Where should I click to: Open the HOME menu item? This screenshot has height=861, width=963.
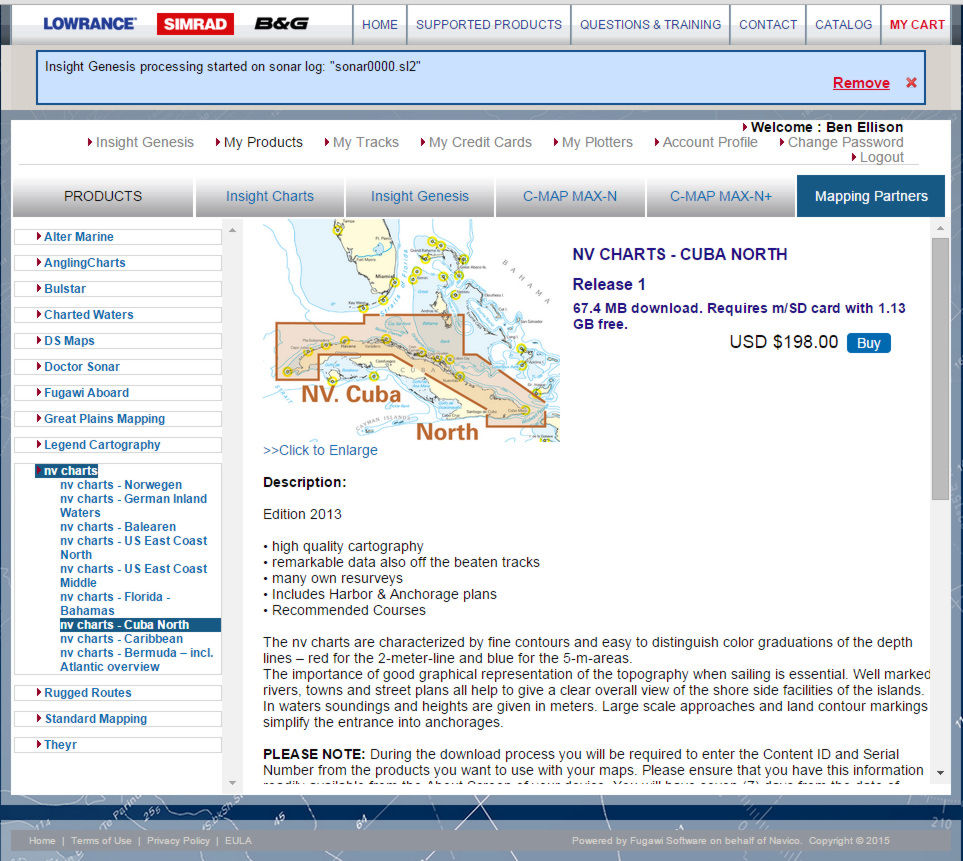point(380,25)
